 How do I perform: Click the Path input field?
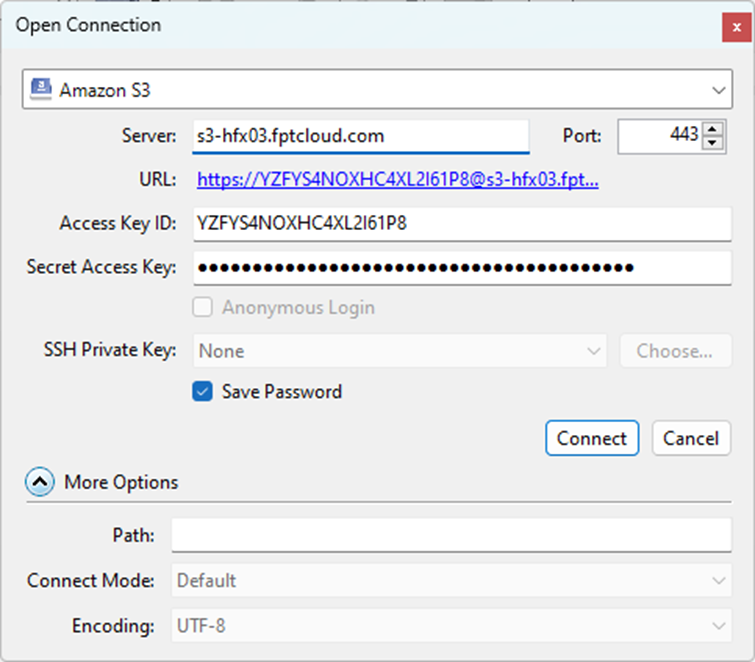coord(451,535)
